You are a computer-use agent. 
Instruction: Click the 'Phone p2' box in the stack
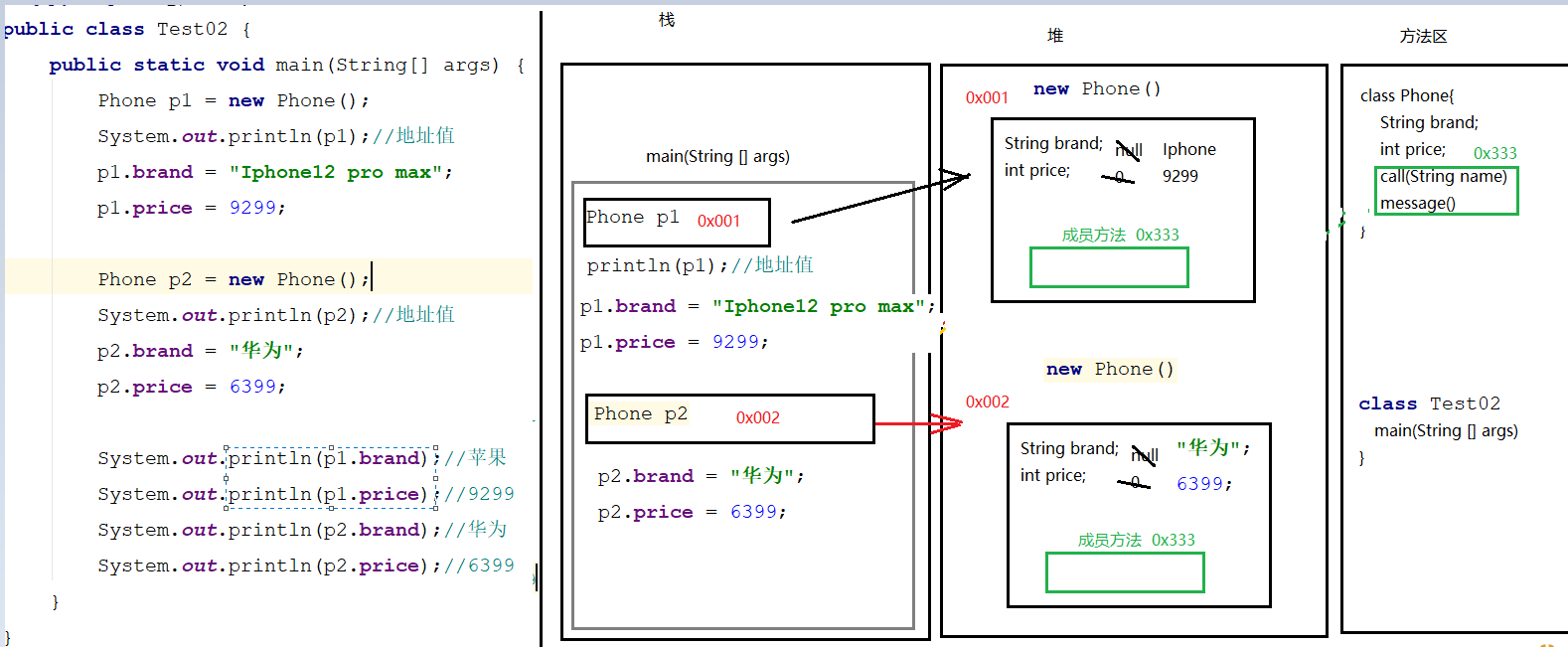pos(730,418)
